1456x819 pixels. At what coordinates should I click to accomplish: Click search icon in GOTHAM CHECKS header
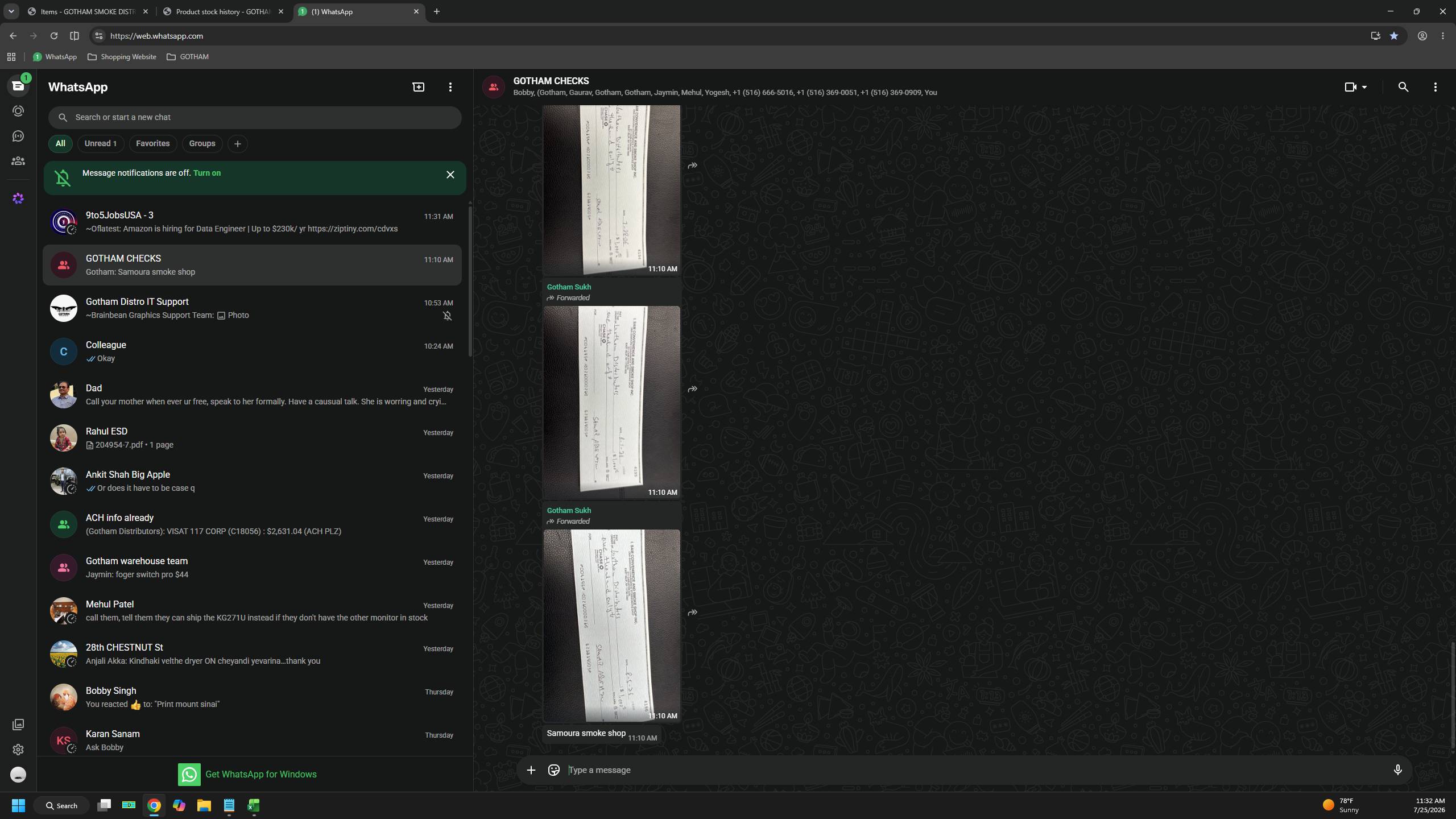click(1403, 87)
